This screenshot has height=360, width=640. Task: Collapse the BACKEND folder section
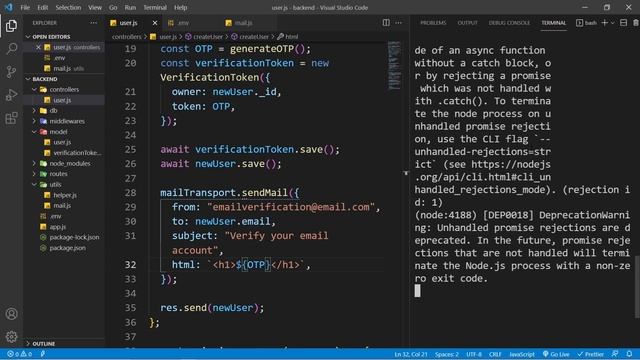click(41, 79)
